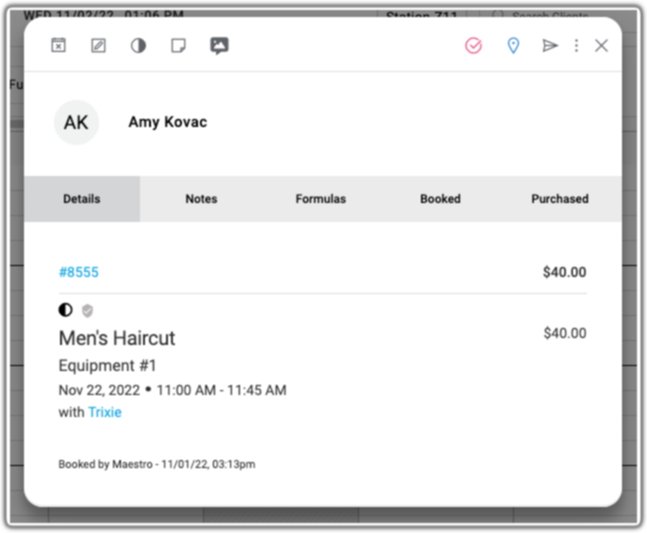Click the AK client avatar
This screenshot has height=533, width=647.
76,123
